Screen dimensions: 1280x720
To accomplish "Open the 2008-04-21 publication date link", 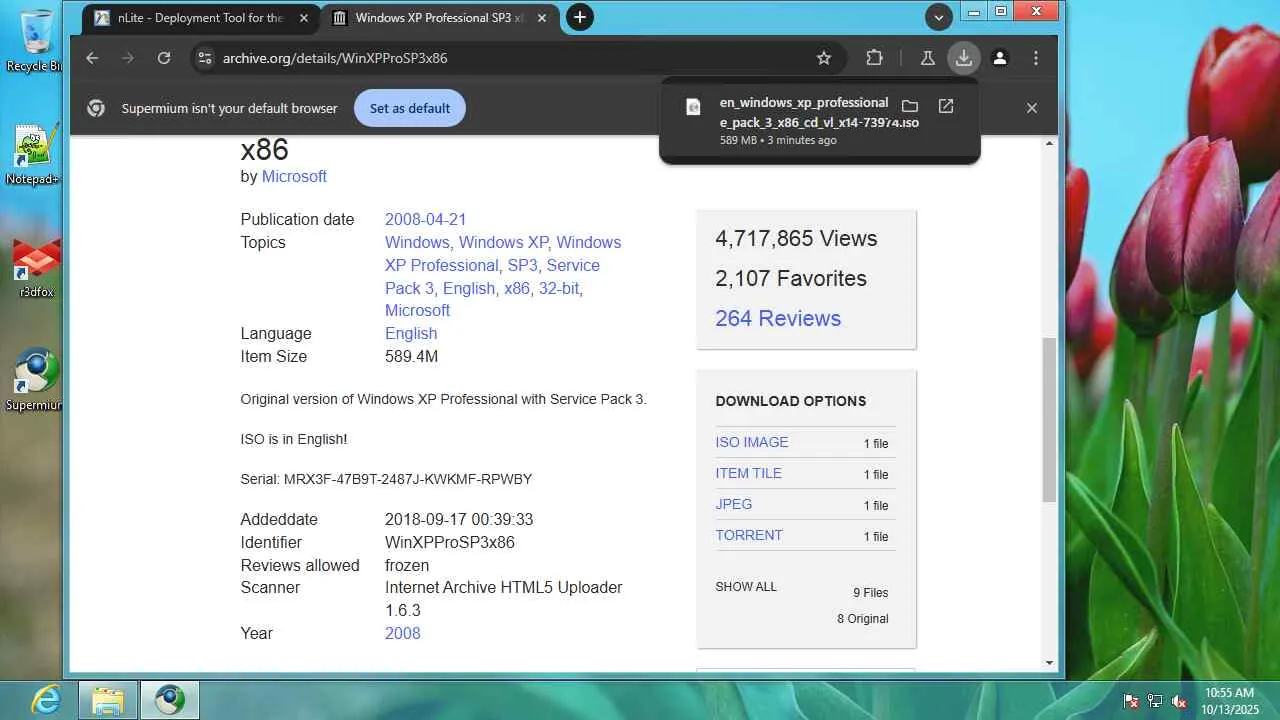I will click(x=425, y=219).
